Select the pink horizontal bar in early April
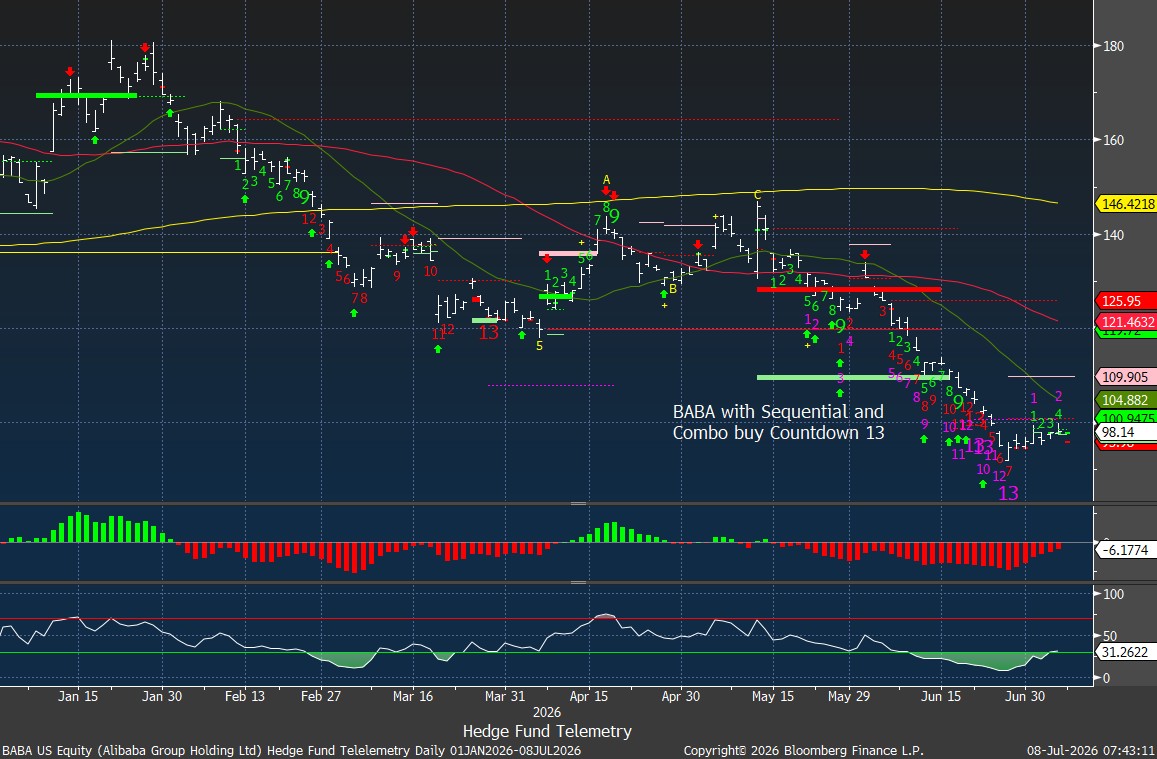The height and width of the screenshot is (759, 1157). click(567, 254)
